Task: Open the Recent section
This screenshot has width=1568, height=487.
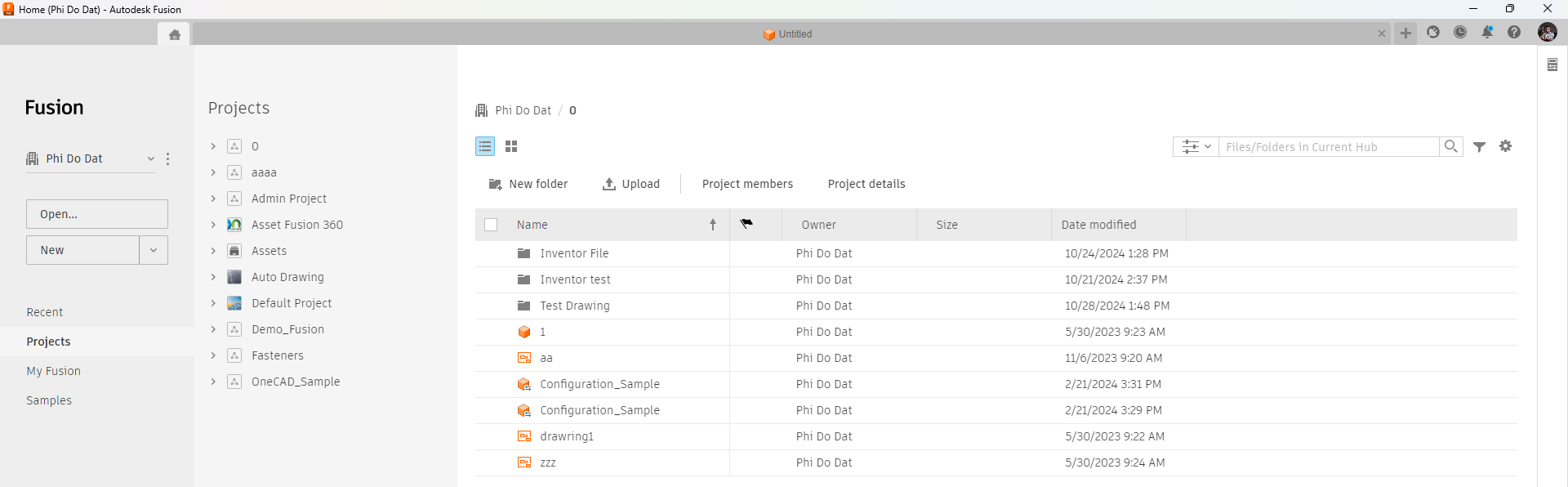Action: point(45,312)
